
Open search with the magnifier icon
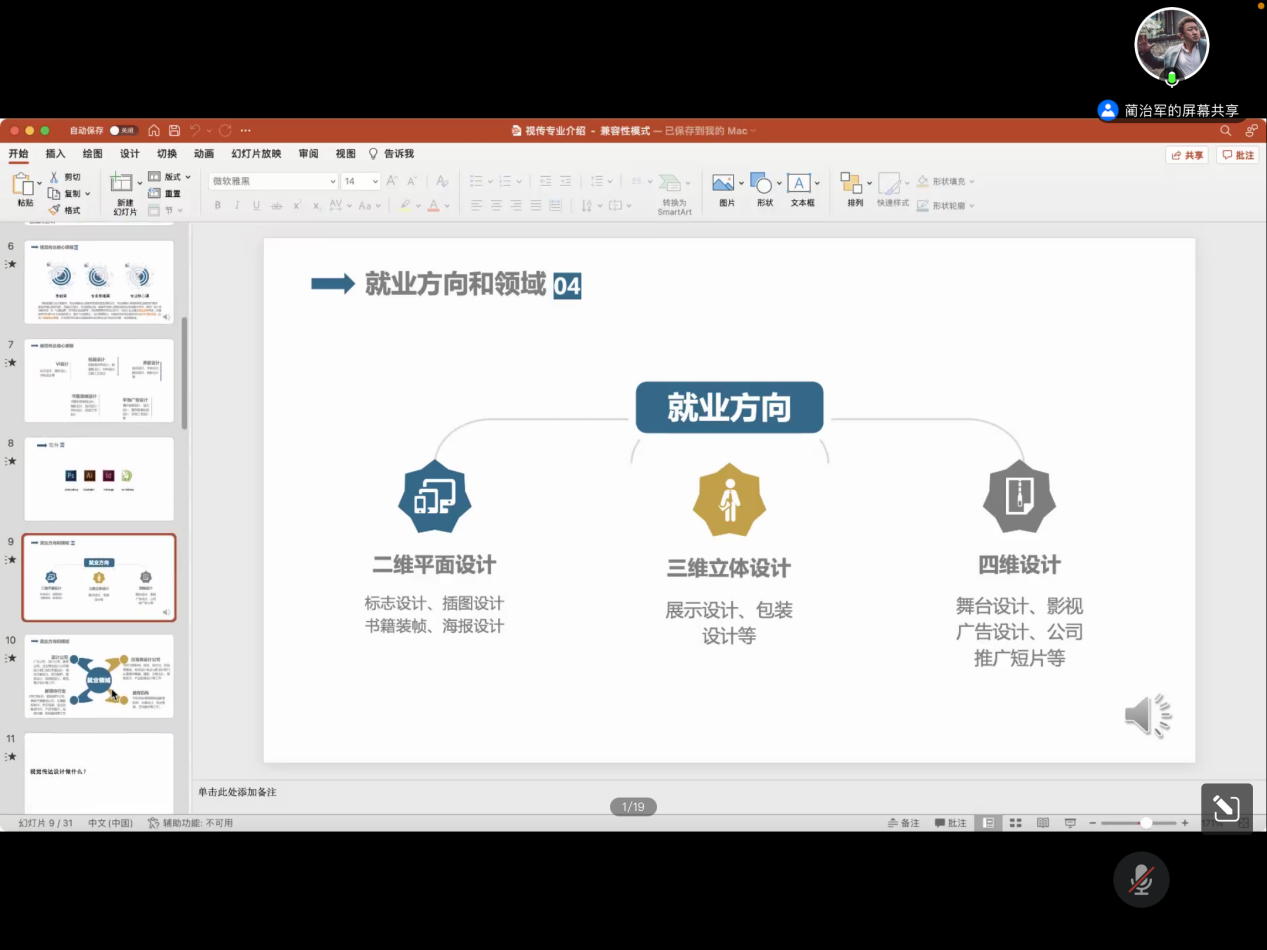[1225, 130]
